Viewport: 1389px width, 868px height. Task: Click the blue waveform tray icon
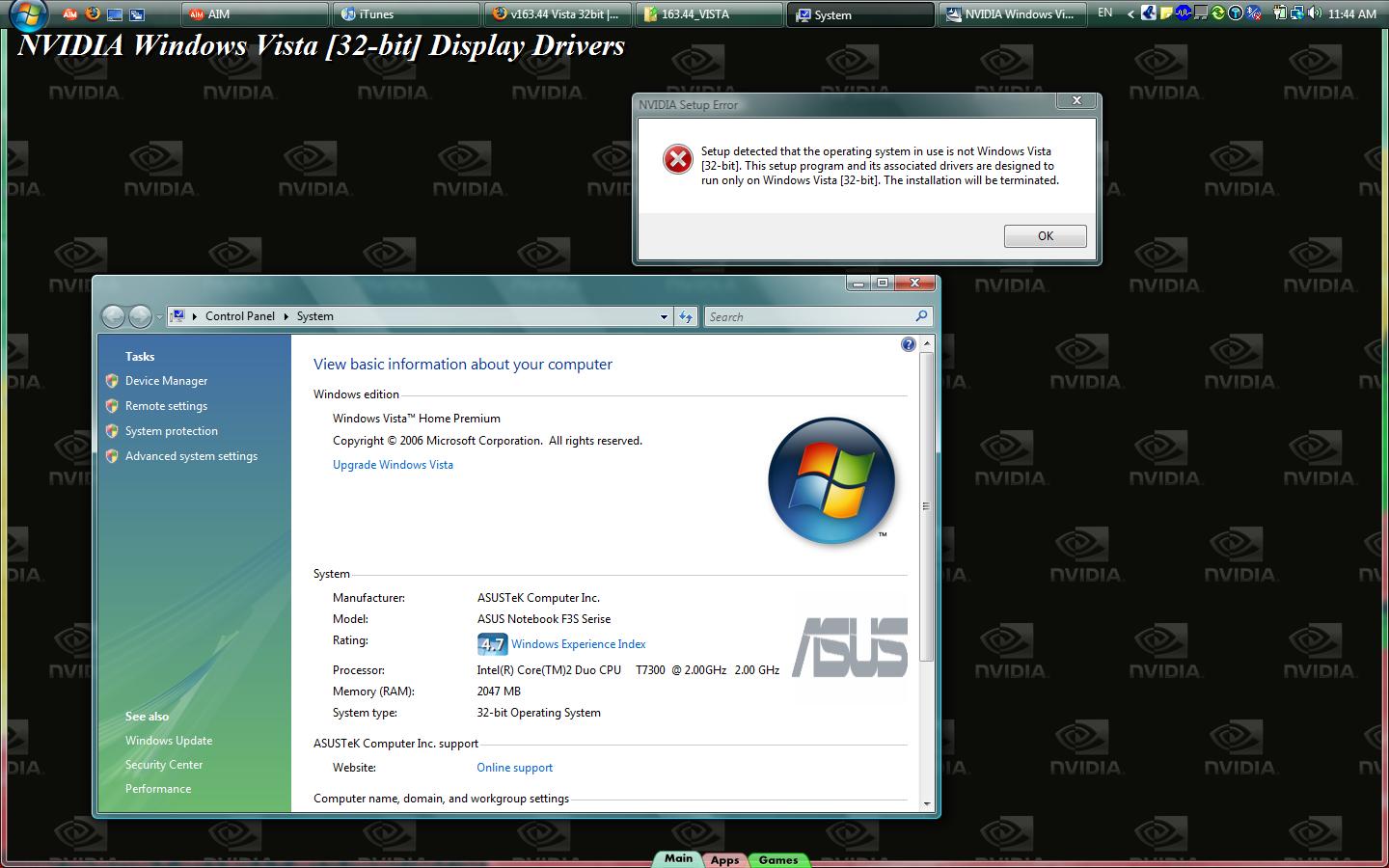point(1183,14)
